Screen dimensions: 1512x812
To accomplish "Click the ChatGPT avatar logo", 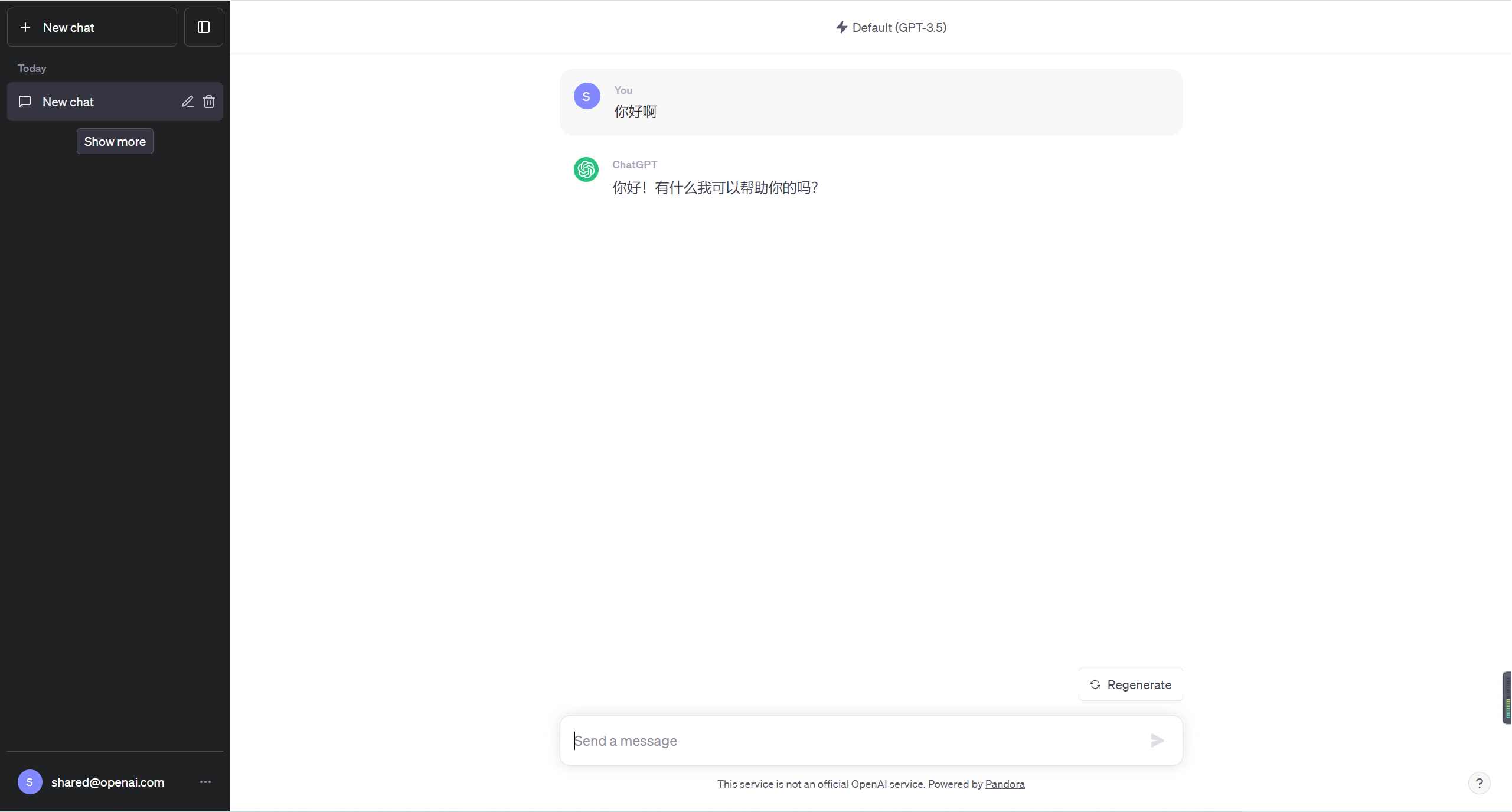I will tap(586, 169).
